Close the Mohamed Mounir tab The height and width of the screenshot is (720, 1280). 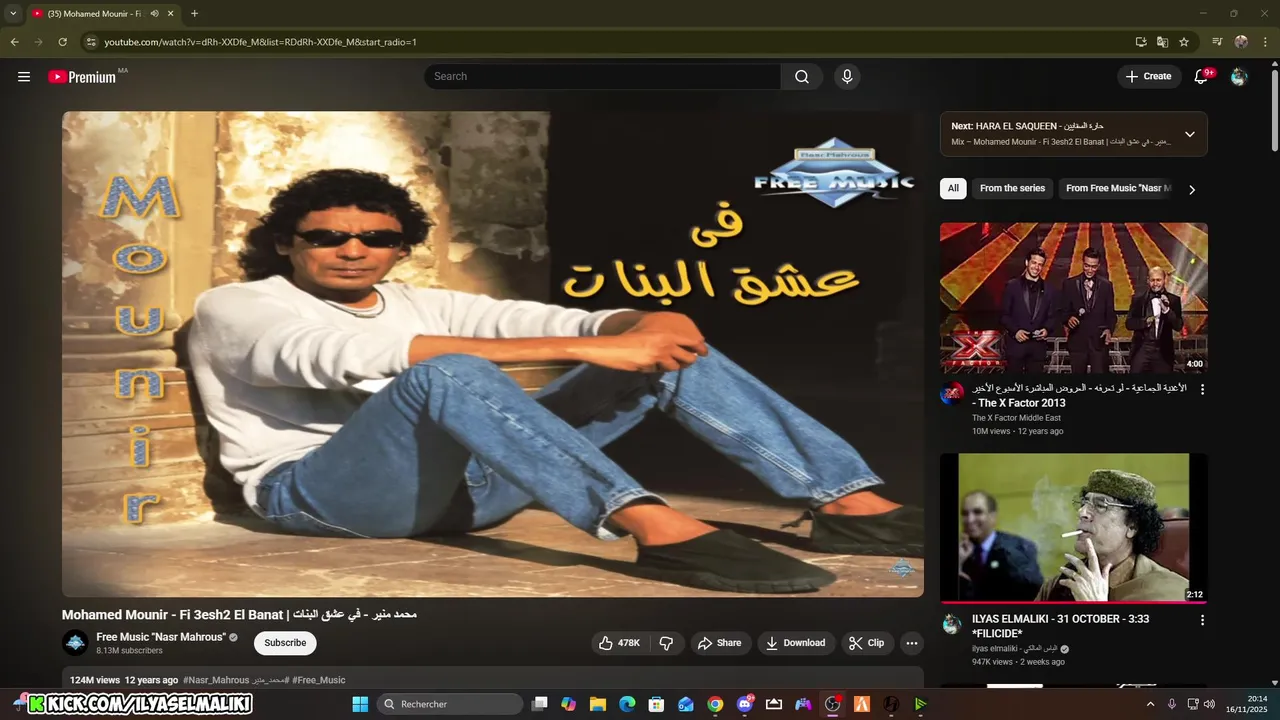pos(171,14)
